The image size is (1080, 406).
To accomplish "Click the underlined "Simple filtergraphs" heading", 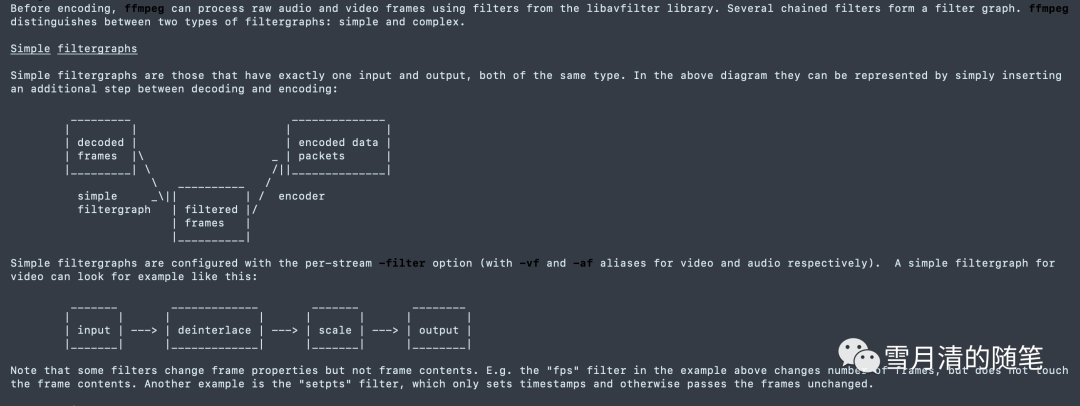I will pyautogui.click(x=74, y=48).
